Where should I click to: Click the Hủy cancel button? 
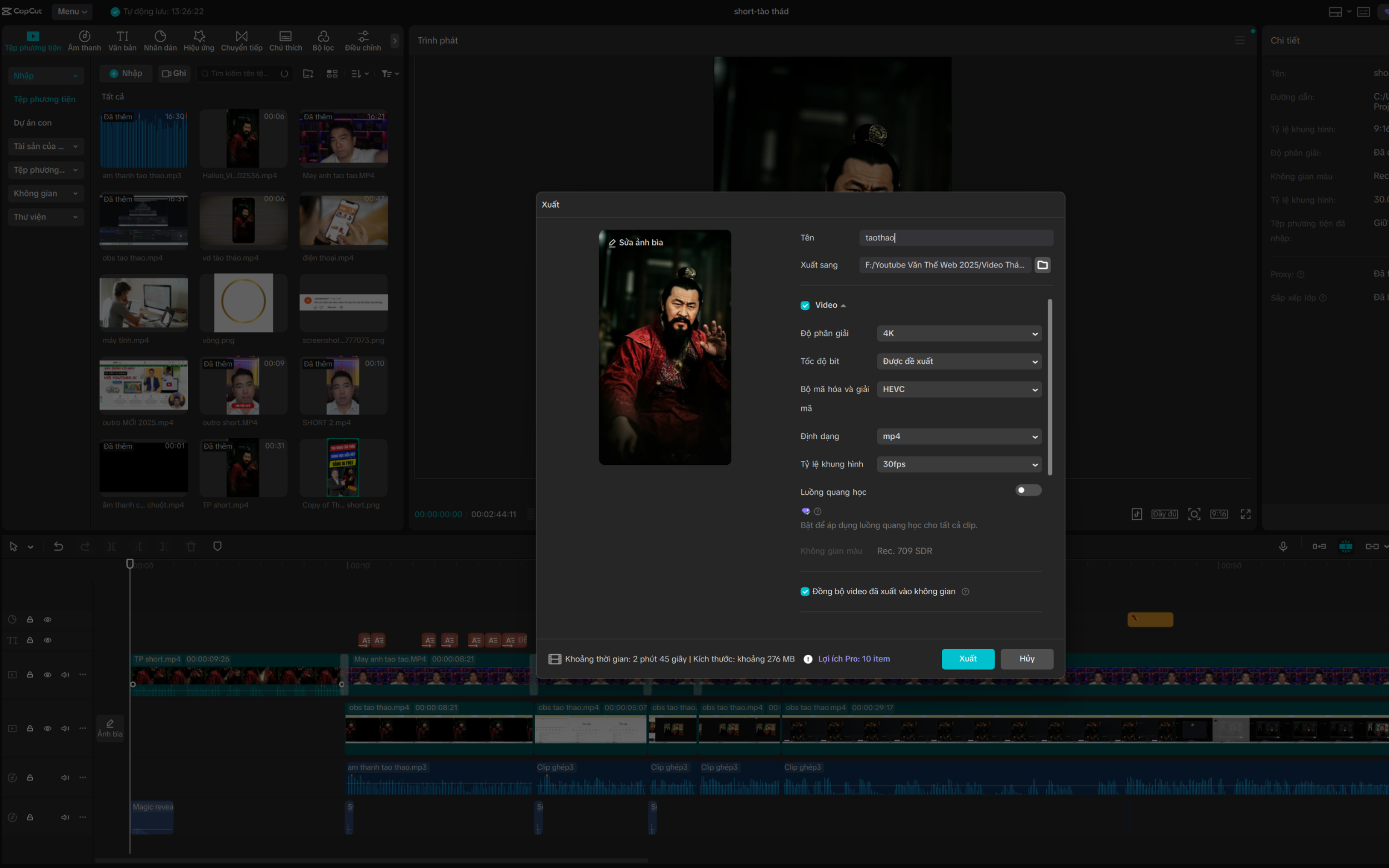1027,659
